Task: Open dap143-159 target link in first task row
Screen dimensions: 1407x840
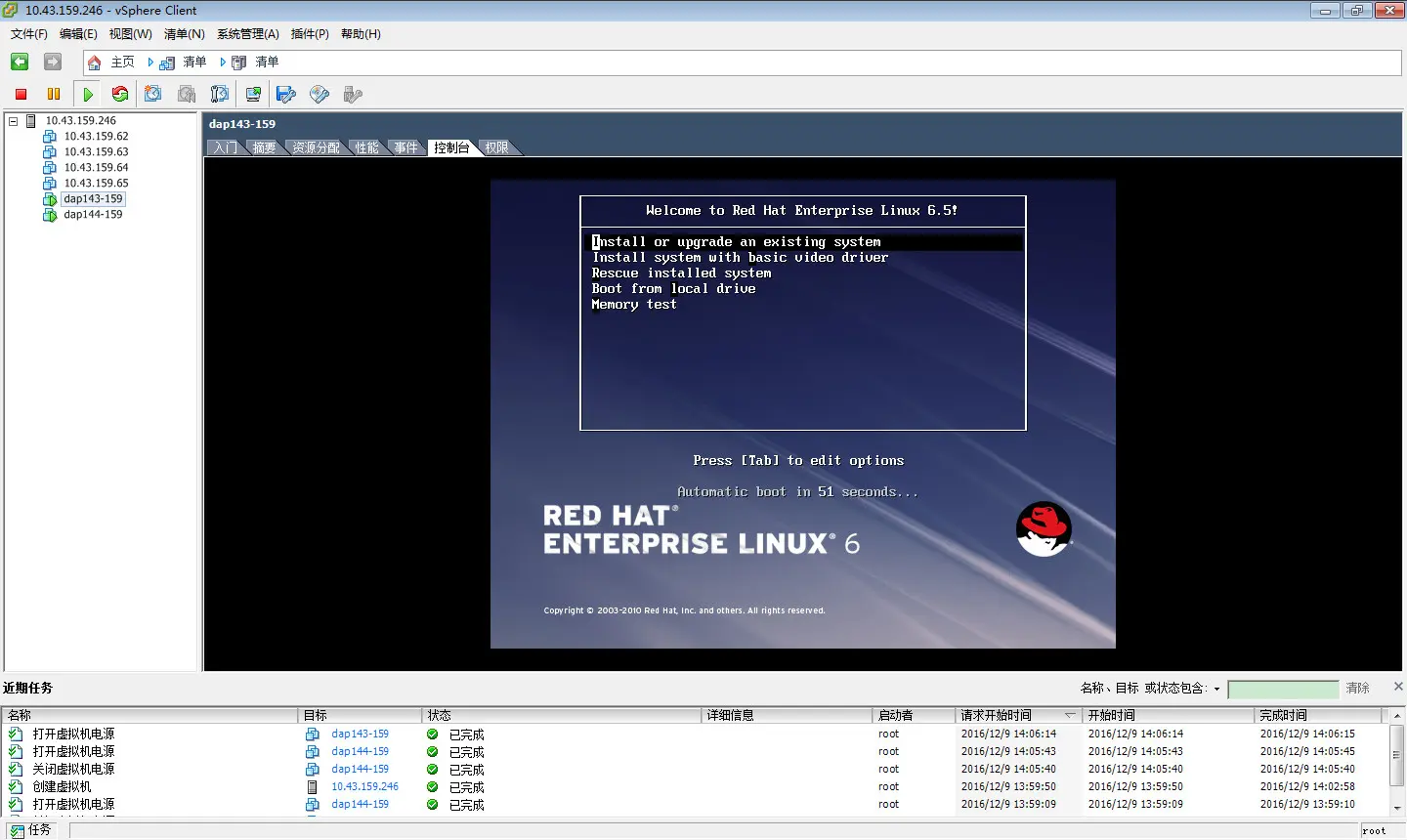Action: 360,735
